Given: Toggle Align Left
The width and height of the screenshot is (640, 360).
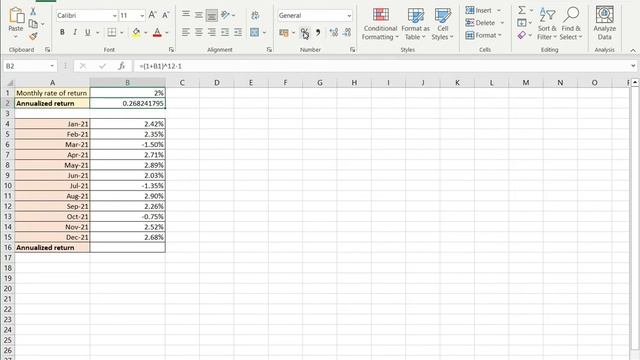Looking at the screenshot, I should tap(186, 32).
